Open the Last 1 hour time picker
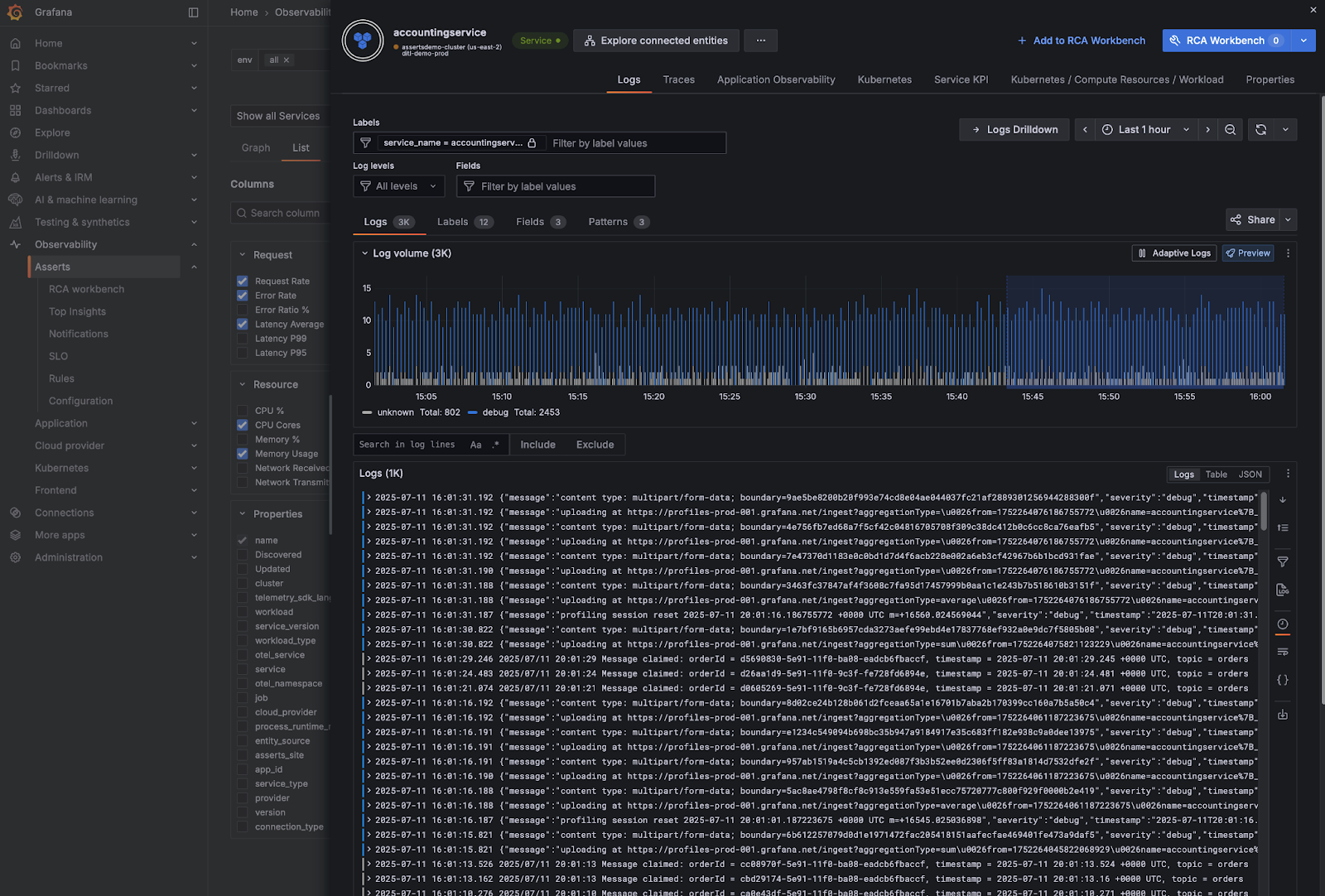The height and width of the screenshot is (896, 1325). coord(1145,130)
